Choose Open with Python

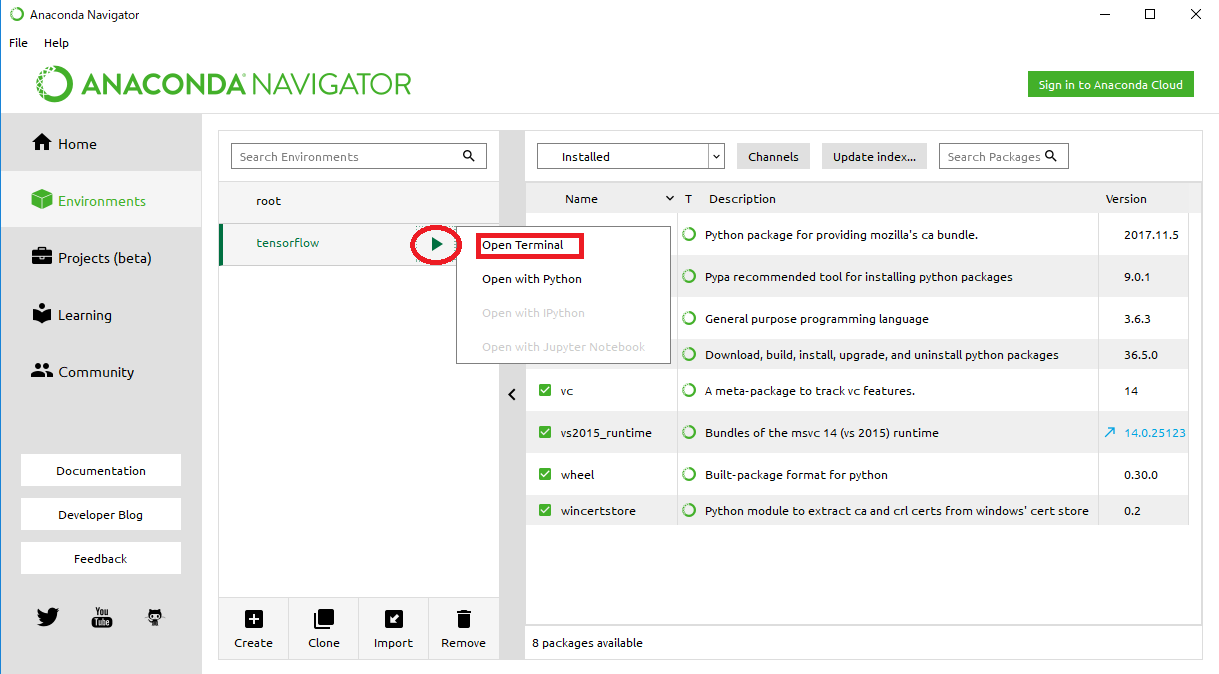(532, 279)
